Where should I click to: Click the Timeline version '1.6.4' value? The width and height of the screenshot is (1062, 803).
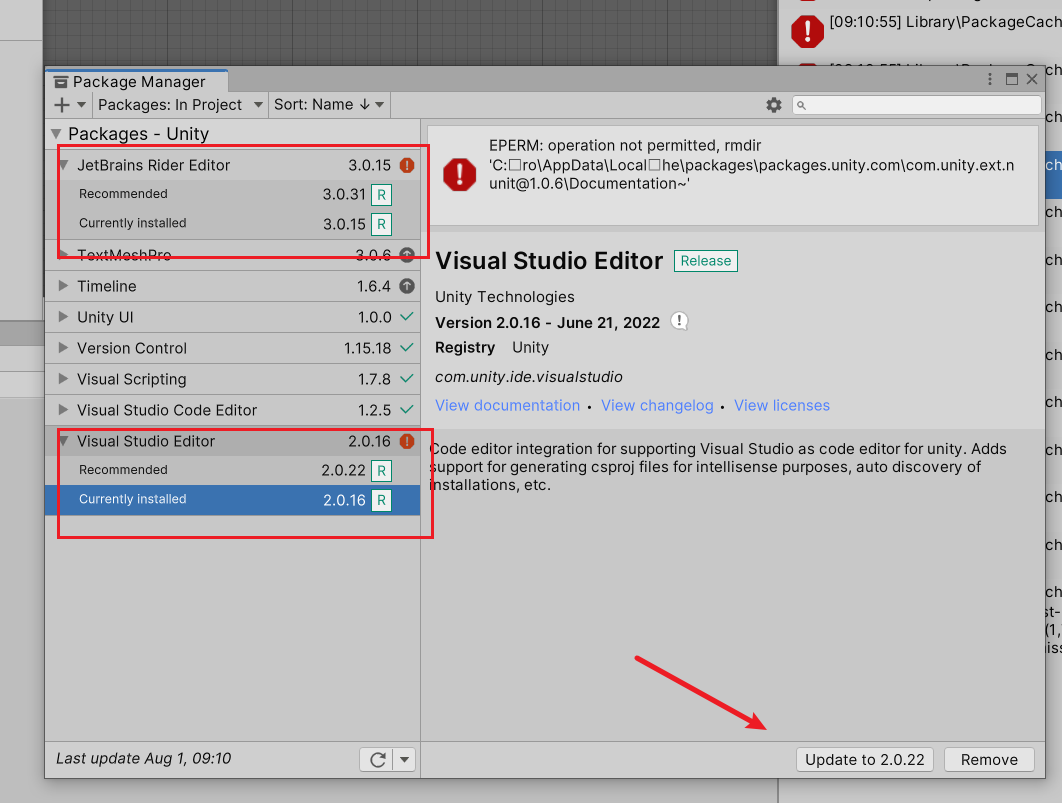coord(374,286)
